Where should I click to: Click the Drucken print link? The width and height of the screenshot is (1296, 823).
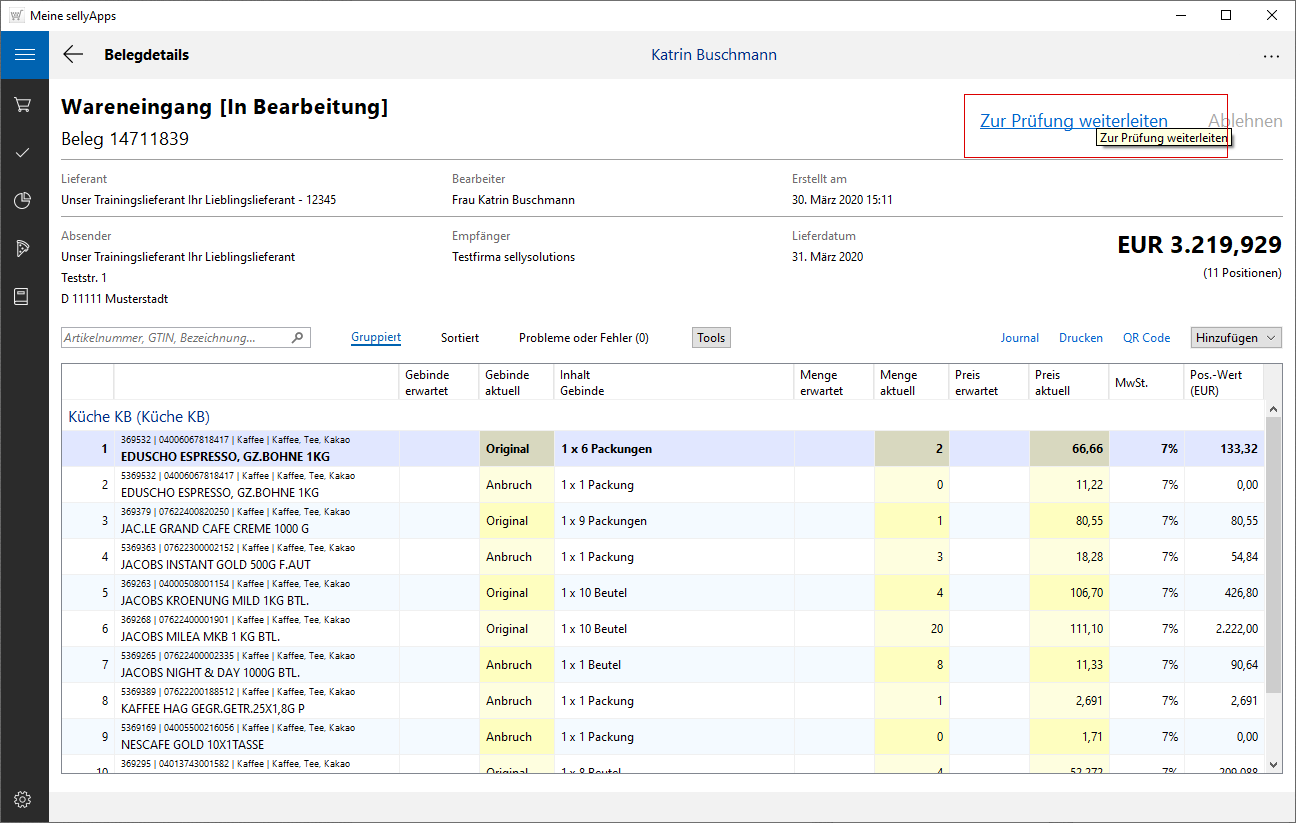(x=1081, y=338)
